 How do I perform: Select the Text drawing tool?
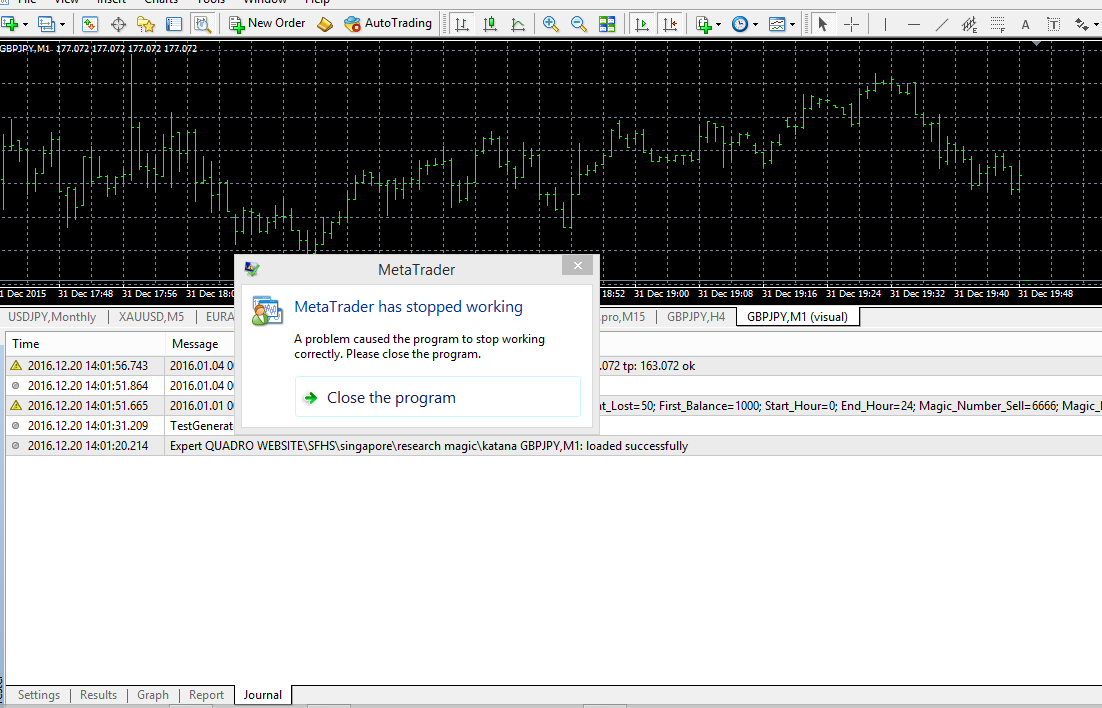click(1025, 25)
